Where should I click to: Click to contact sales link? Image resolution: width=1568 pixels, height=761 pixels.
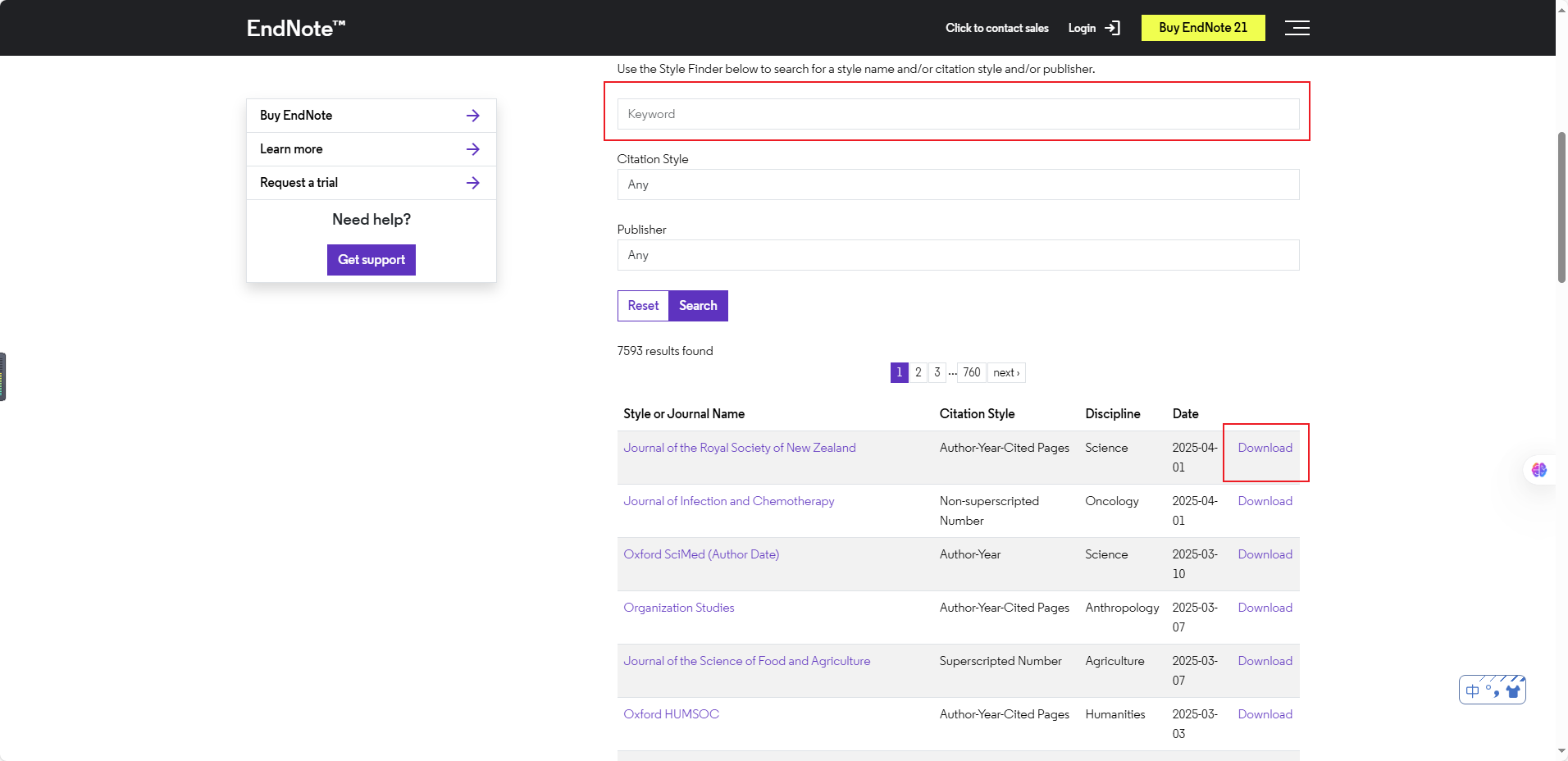(996, 28)
